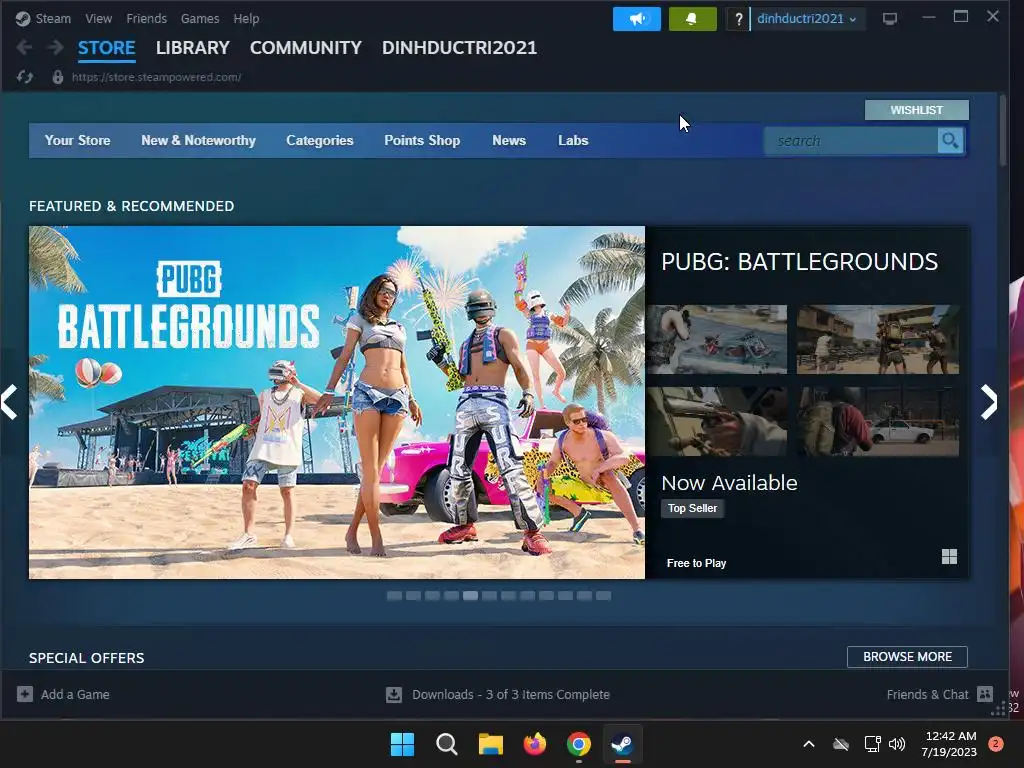Click the question mark help icon
This screenshot has height=768, width=1024.
click(x=738, y=19)
